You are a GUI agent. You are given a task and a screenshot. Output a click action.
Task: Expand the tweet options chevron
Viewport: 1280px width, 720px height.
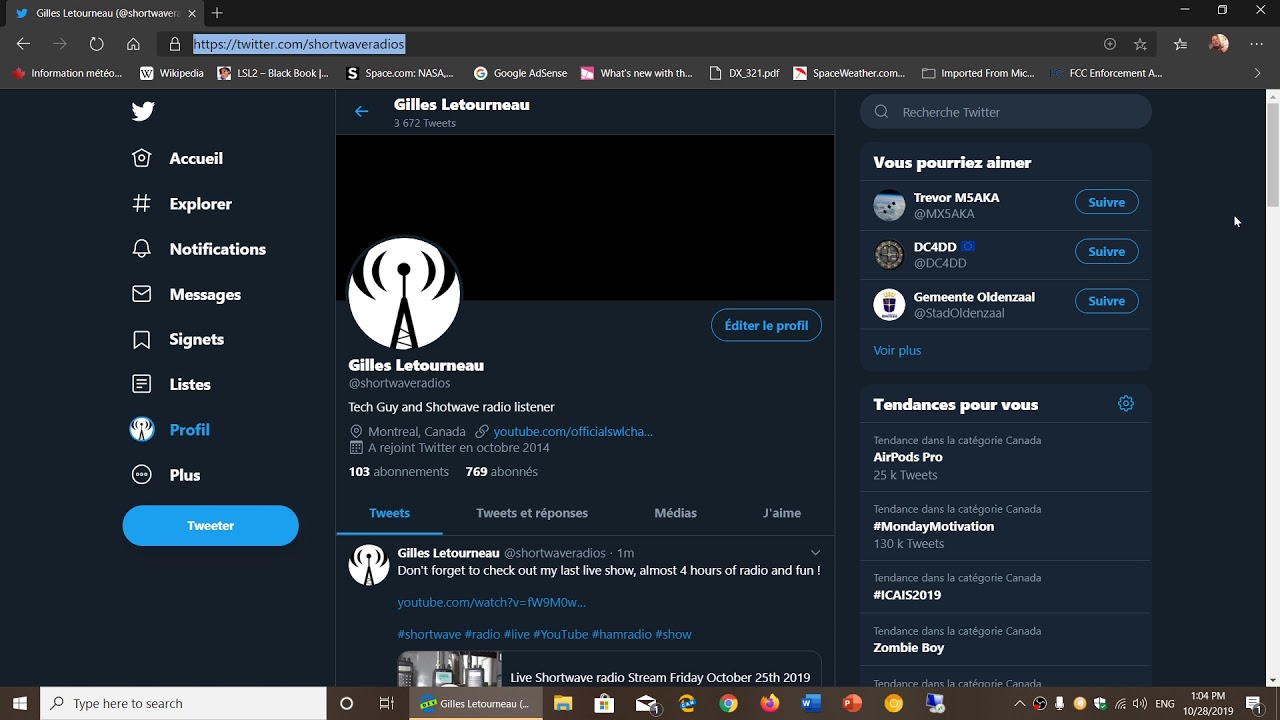pos(815,553)
